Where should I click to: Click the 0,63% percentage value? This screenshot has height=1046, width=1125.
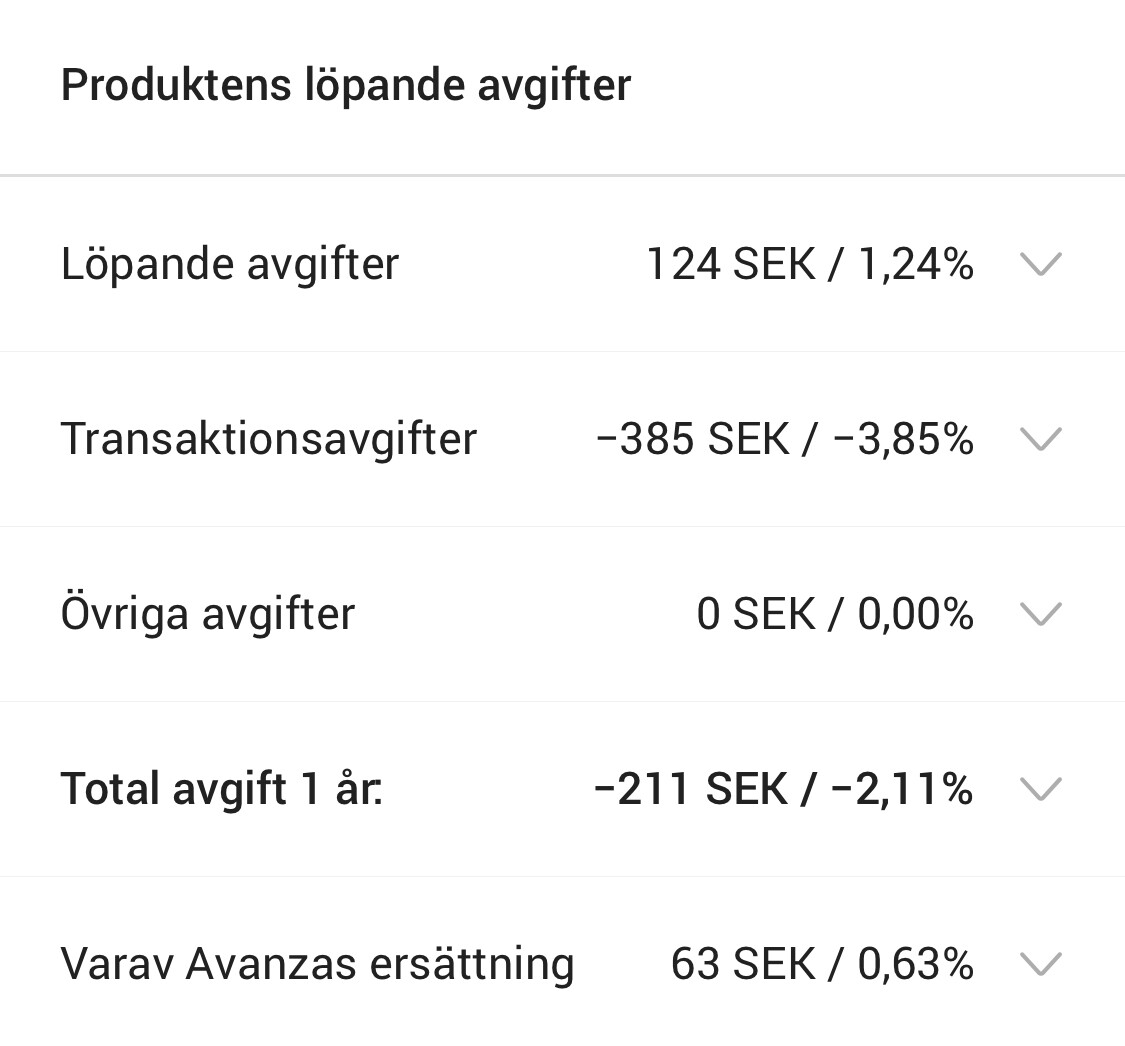915,964
